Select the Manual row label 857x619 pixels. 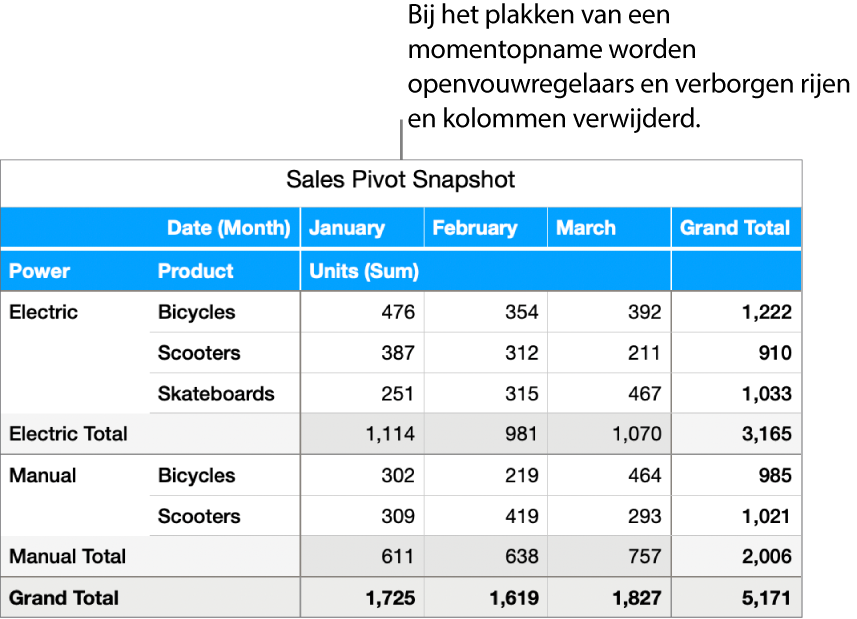pos(42,476)
